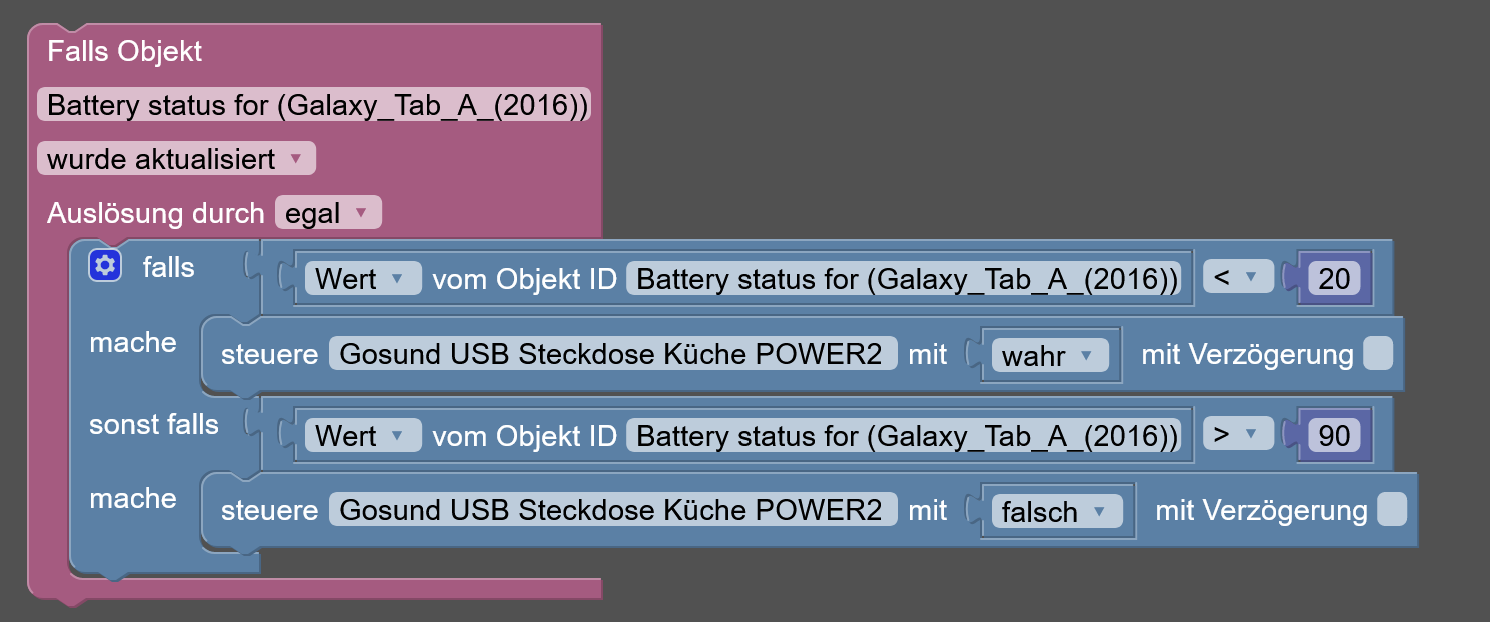Open the first 'Wert' attribute dropdown
The image size is (1490, 622).
pyautogui.click(x=362, y=278)
